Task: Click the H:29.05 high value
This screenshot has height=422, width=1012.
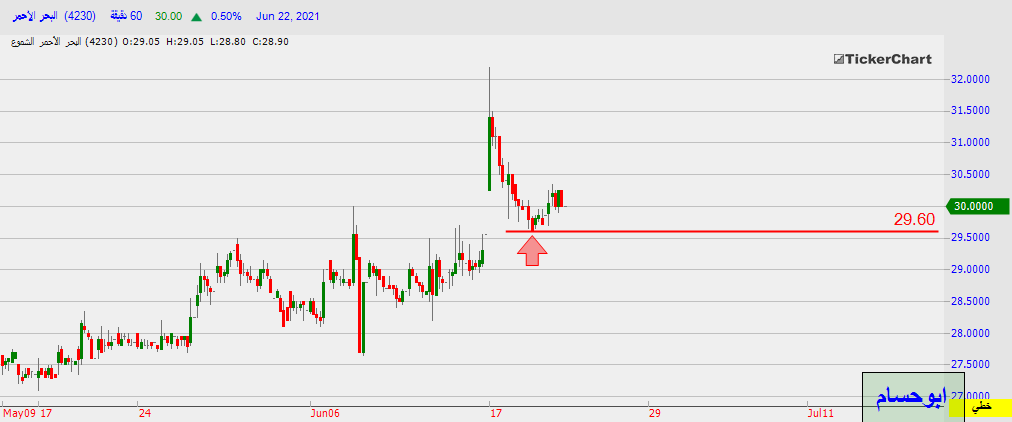Action: tap(185, 42)
